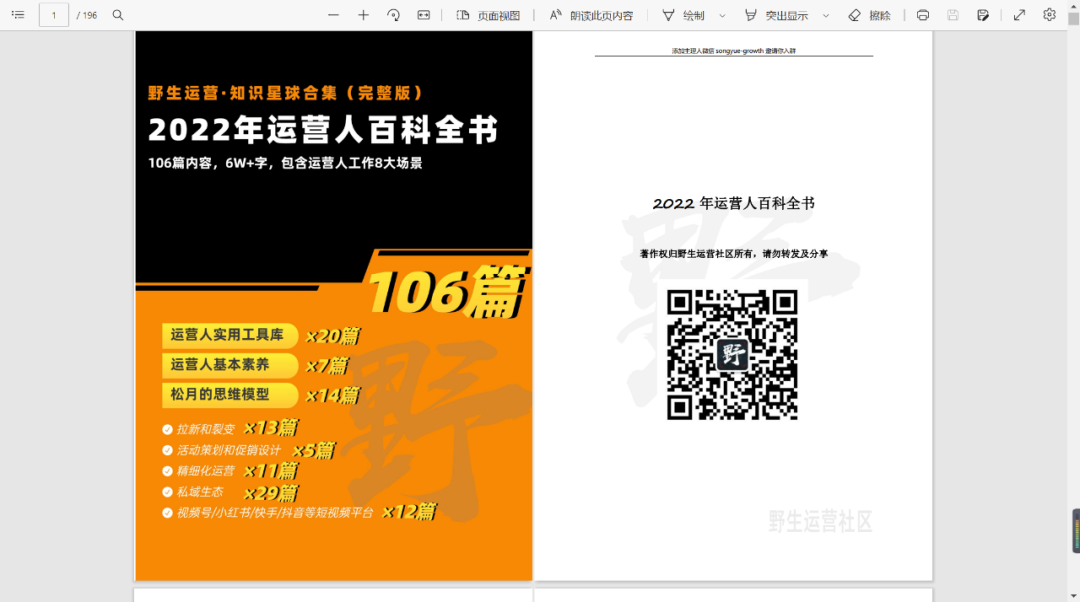This screenshot has height=602, width=1080.
Task: Click the page number input field
Action: [x=54, y=15]
